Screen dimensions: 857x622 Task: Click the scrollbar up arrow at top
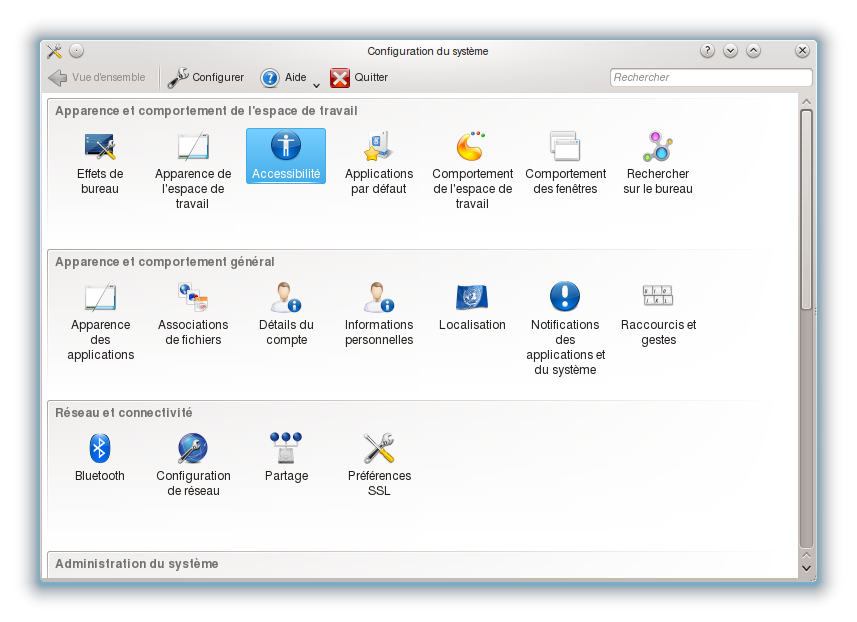[x=806, y=102]
